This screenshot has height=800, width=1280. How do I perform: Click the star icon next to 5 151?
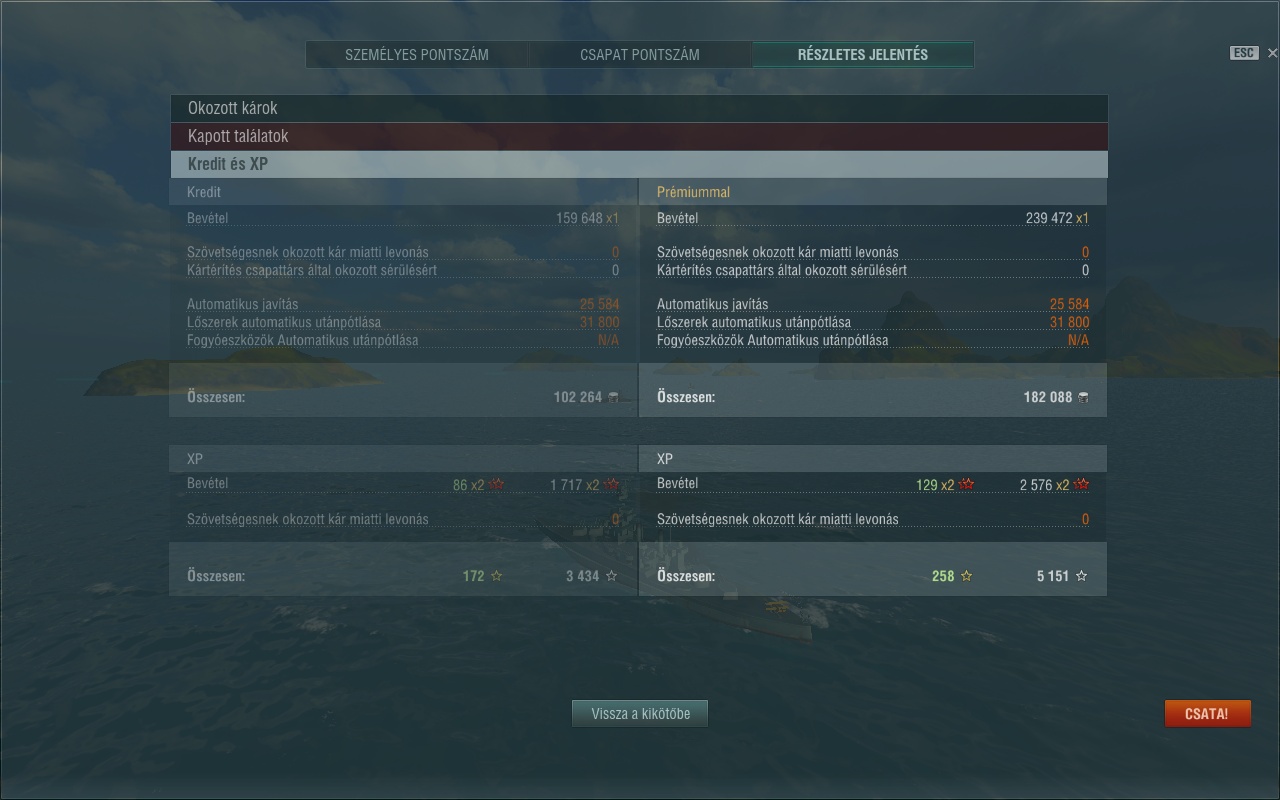click(1081, 576)
